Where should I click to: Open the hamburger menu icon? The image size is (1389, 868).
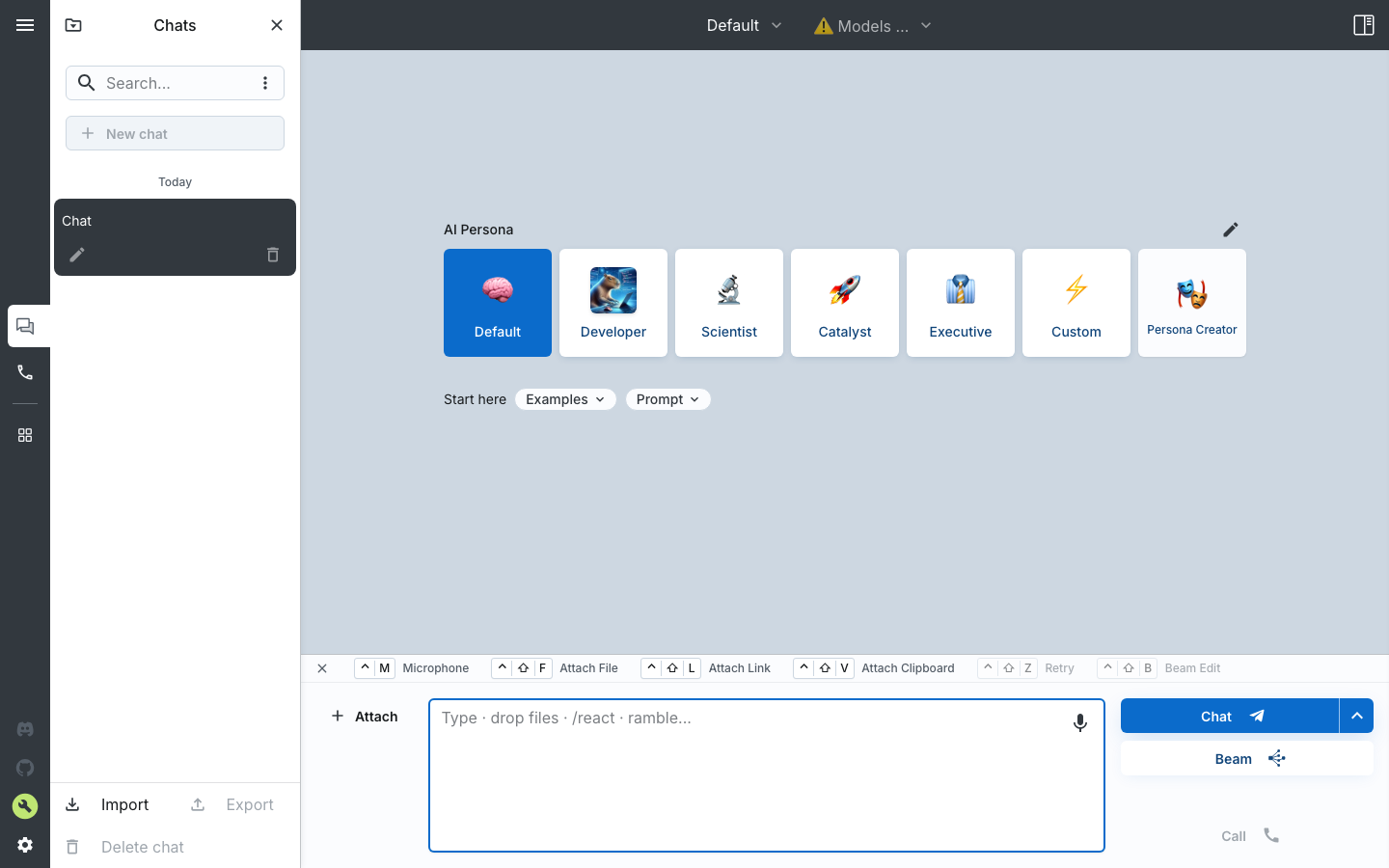click(x=25, y=25)
